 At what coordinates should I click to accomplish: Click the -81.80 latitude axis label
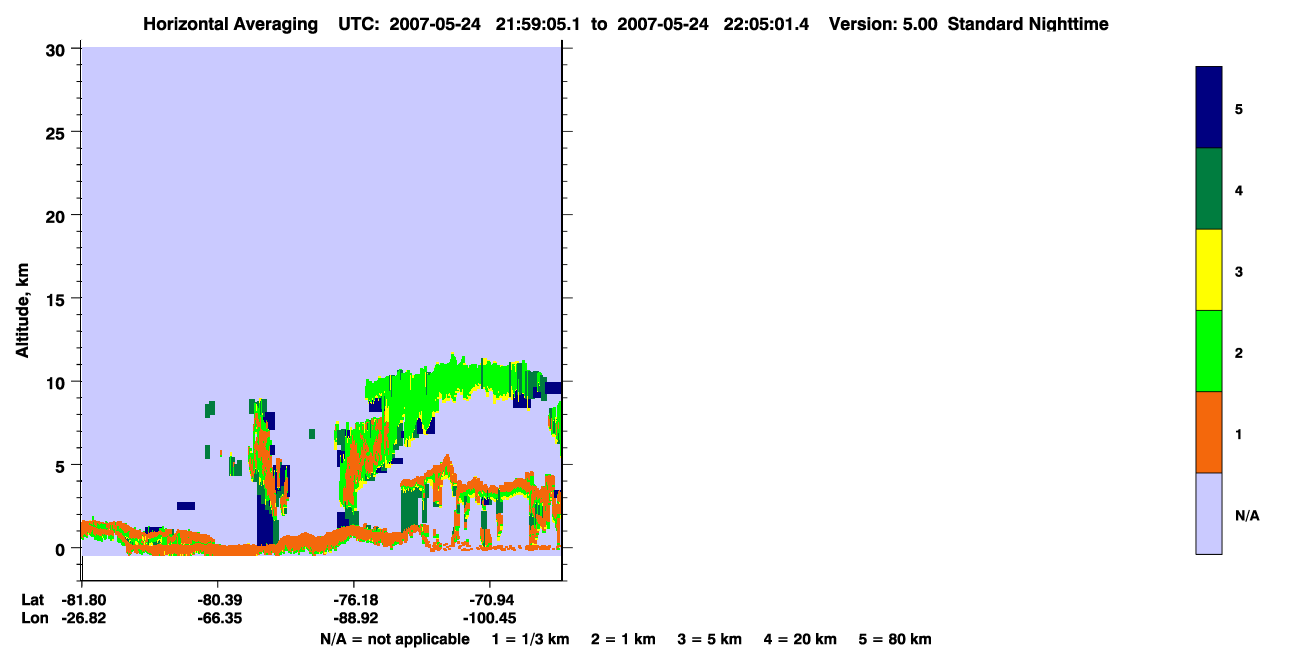[x=83, y=600]
